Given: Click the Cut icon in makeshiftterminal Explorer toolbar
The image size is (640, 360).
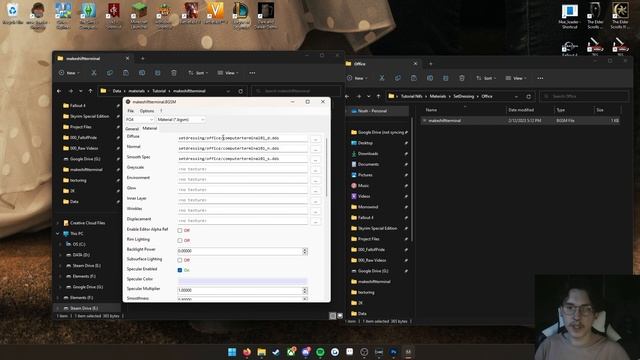Looking at the screenshot, I should pyautogui.click(x=94, y=73).
